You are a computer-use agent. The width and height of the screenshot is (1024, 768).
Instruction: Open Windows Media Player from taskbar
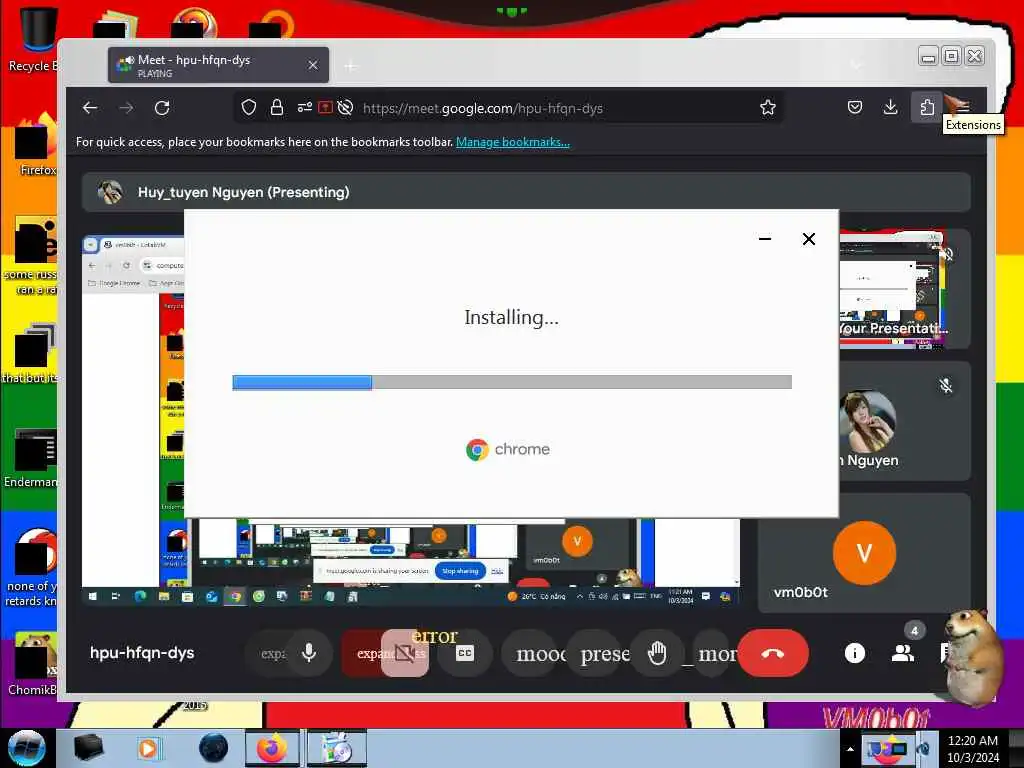(149, 748)
